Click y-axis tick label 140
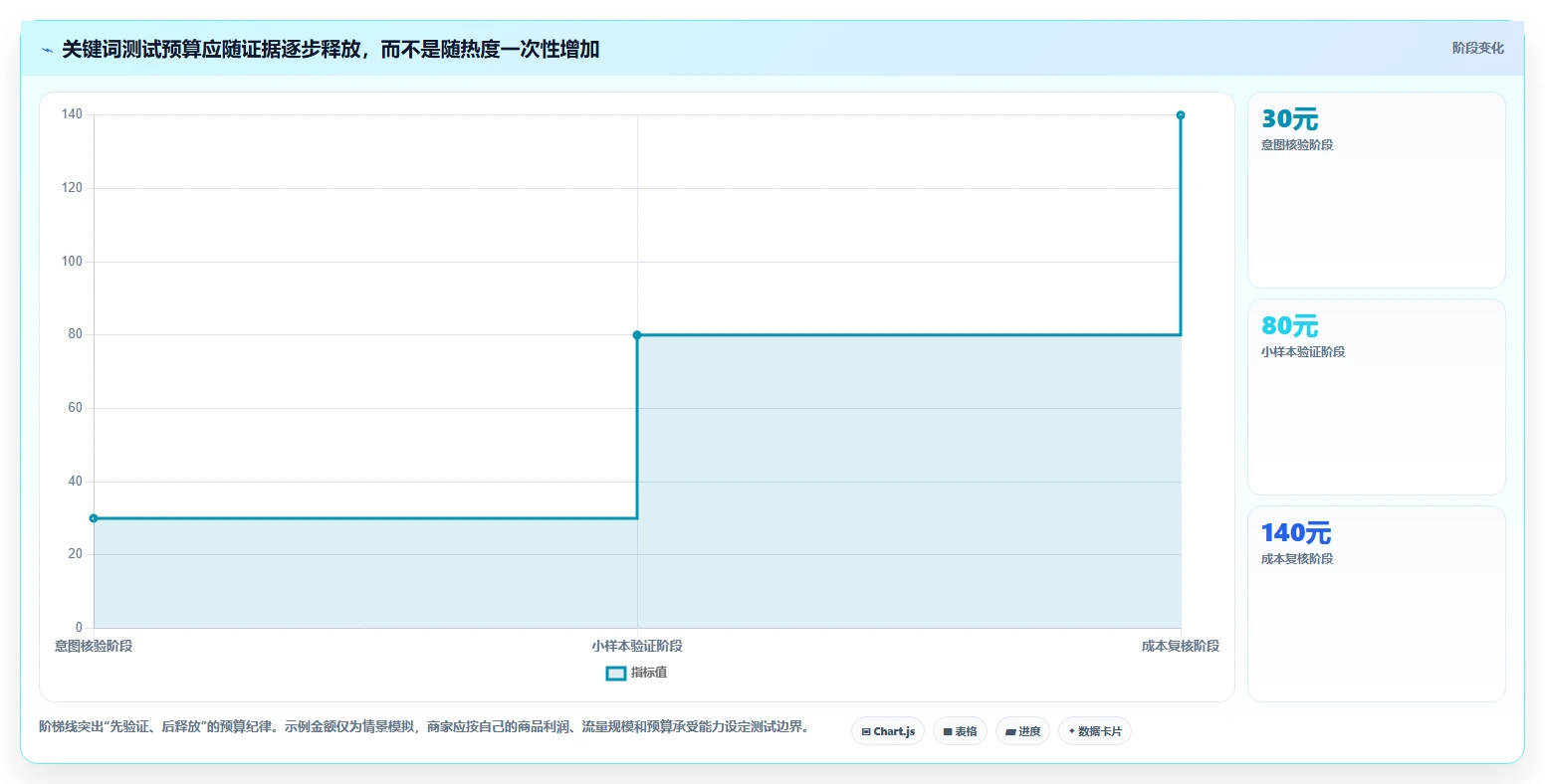Image resolution: width=1545 pixels, height=784 pixels. pos(72,114)
